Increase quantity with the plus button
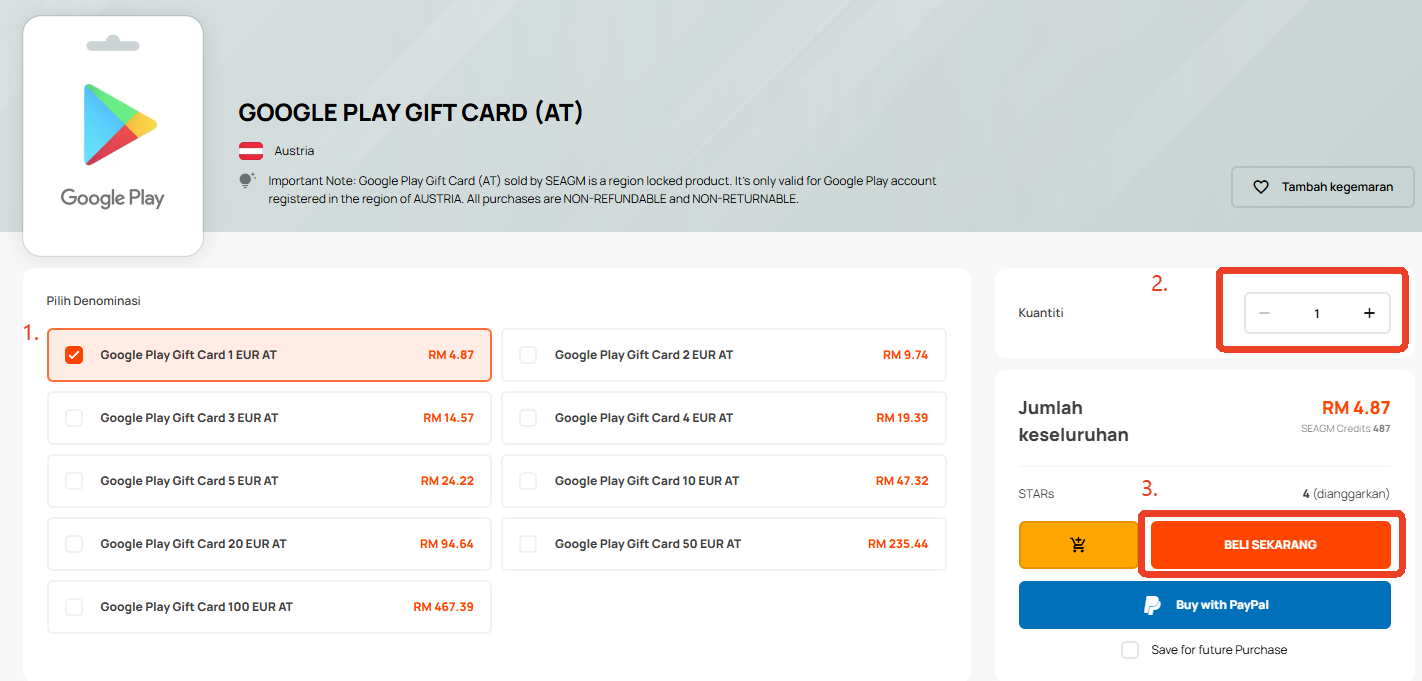 point(1369,313)
